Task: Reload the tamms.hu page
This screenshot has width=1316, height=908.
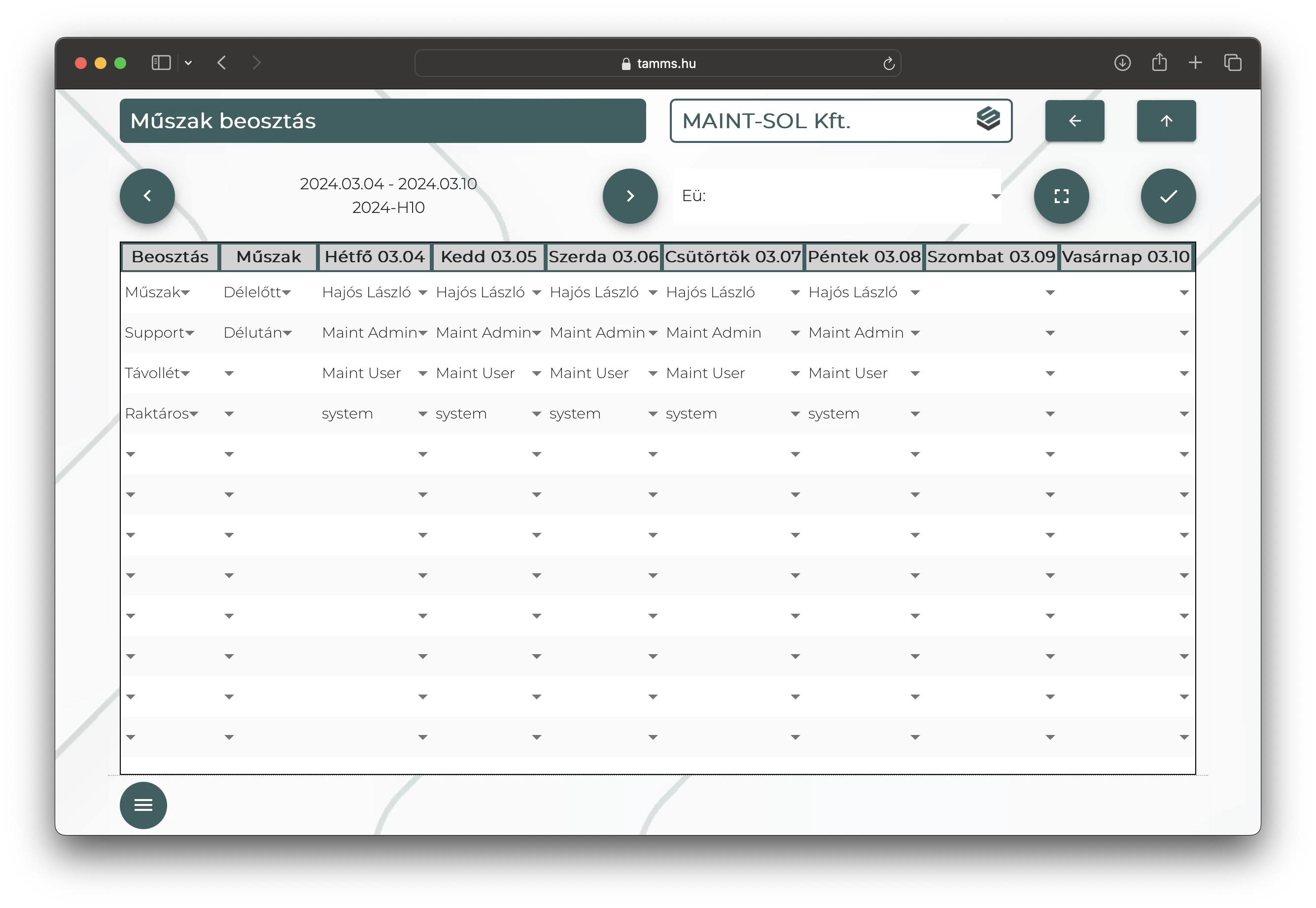Action: coord(888,63)
